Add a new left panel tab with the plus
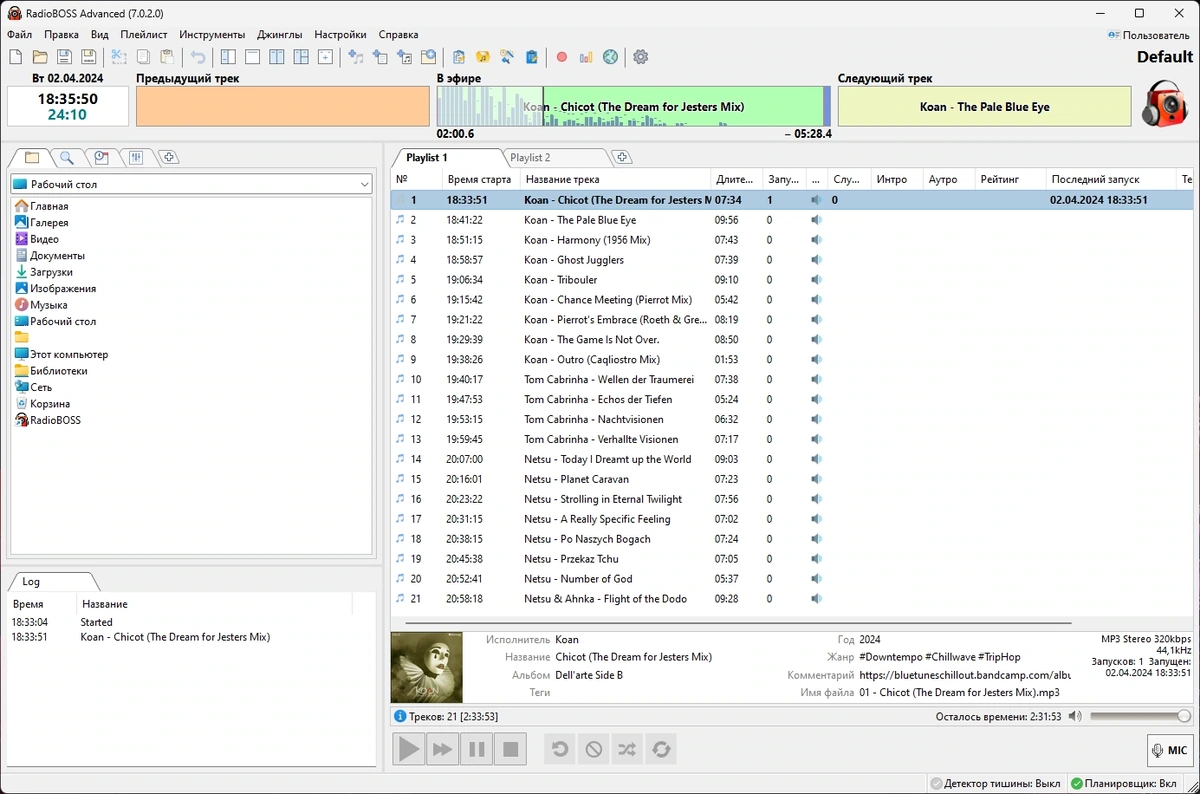This screenshot has width=1200, height=794. 169,157
